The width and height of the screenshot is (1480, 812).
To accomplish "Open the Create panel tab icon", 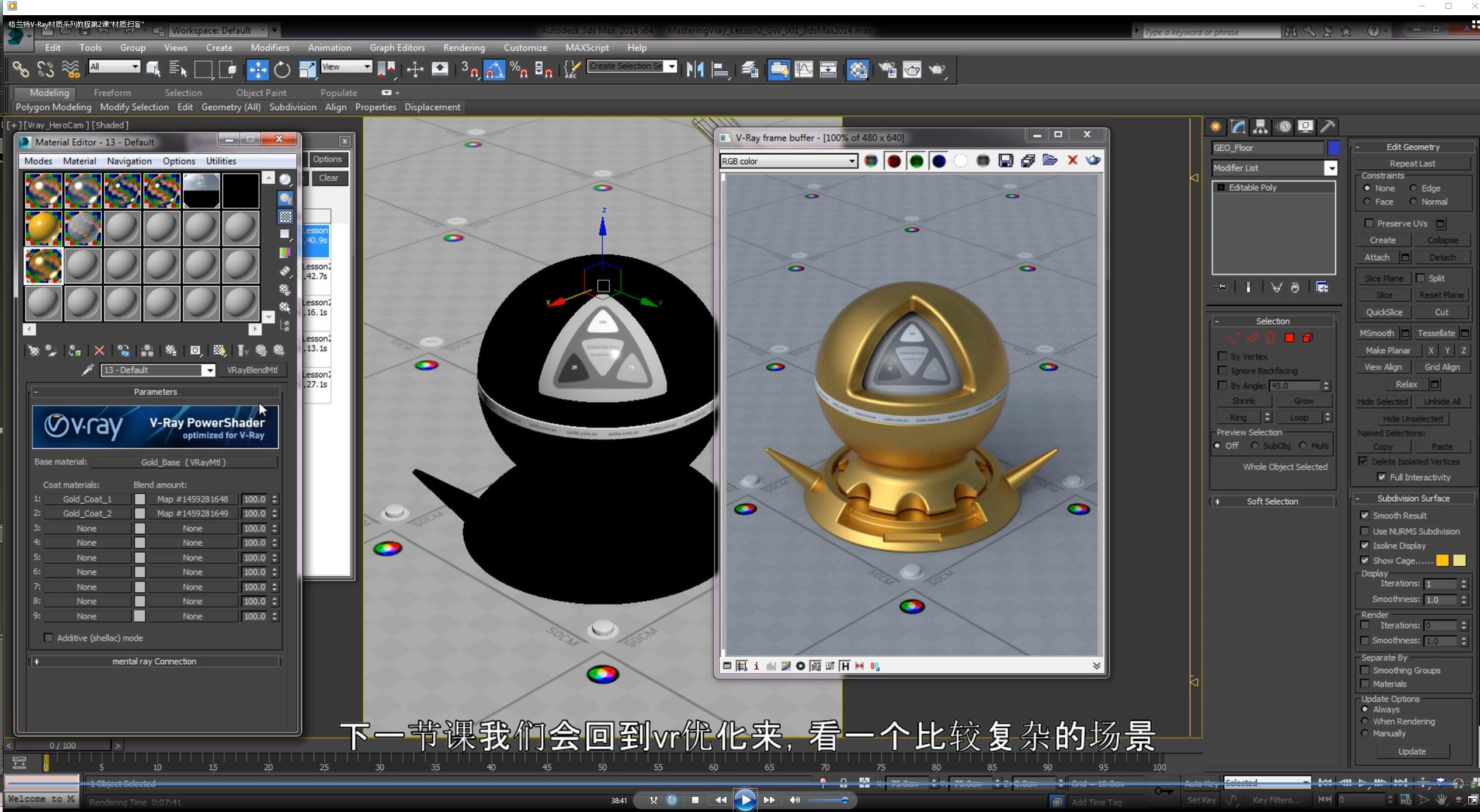I will tap(1215, 127).
